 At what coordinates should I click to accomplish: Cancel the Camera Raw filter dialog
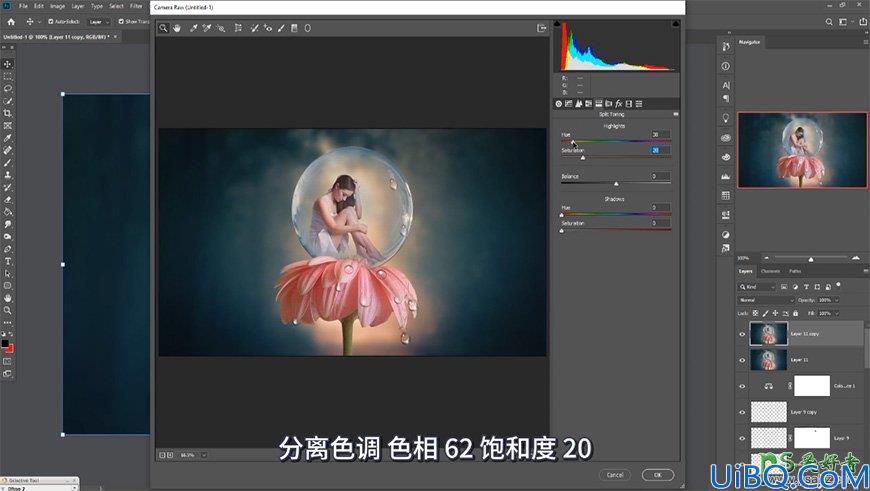click(x=615, y=475)
